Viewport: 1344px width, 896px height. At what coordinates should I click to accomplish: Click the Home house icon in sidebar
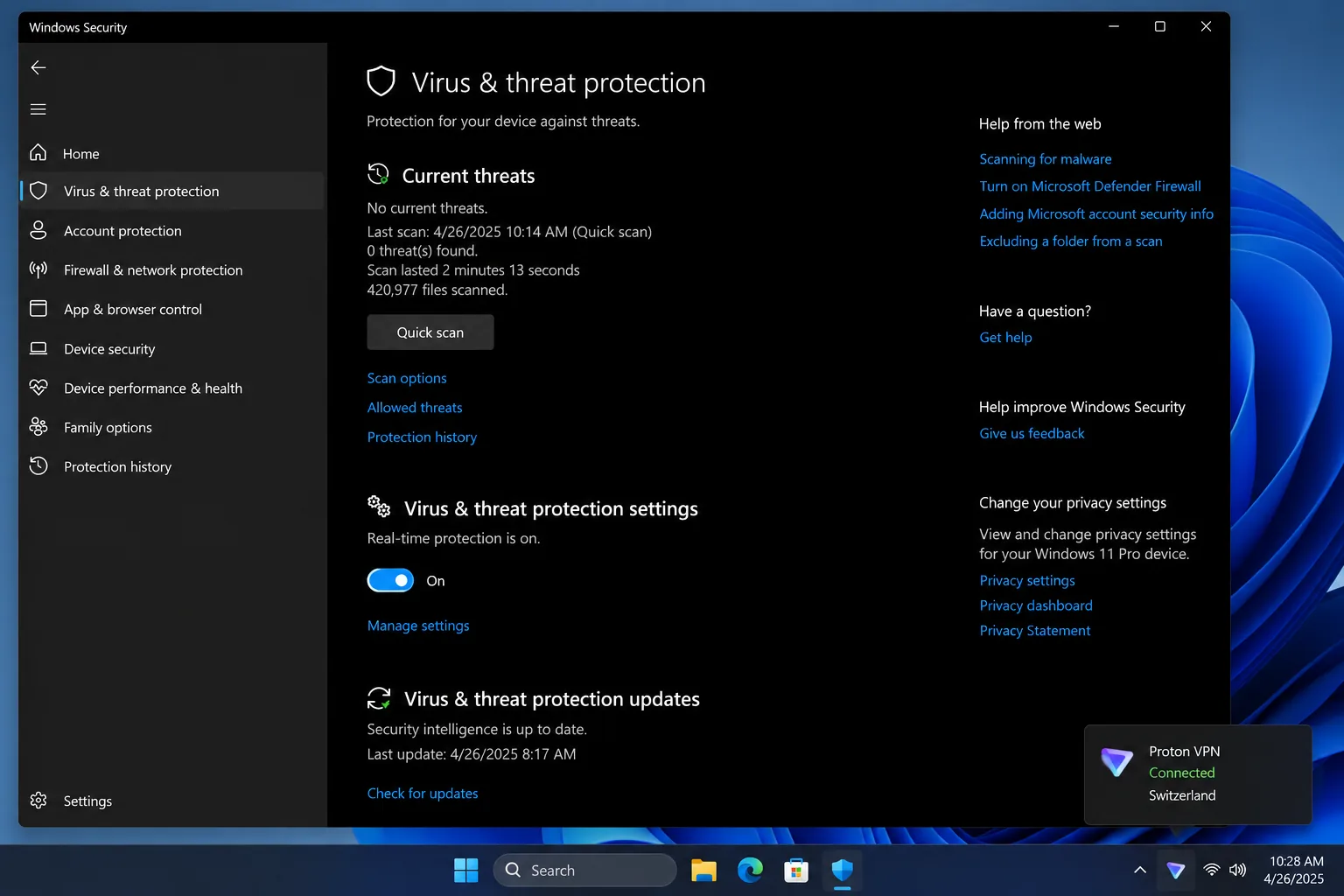click(38, 153)
